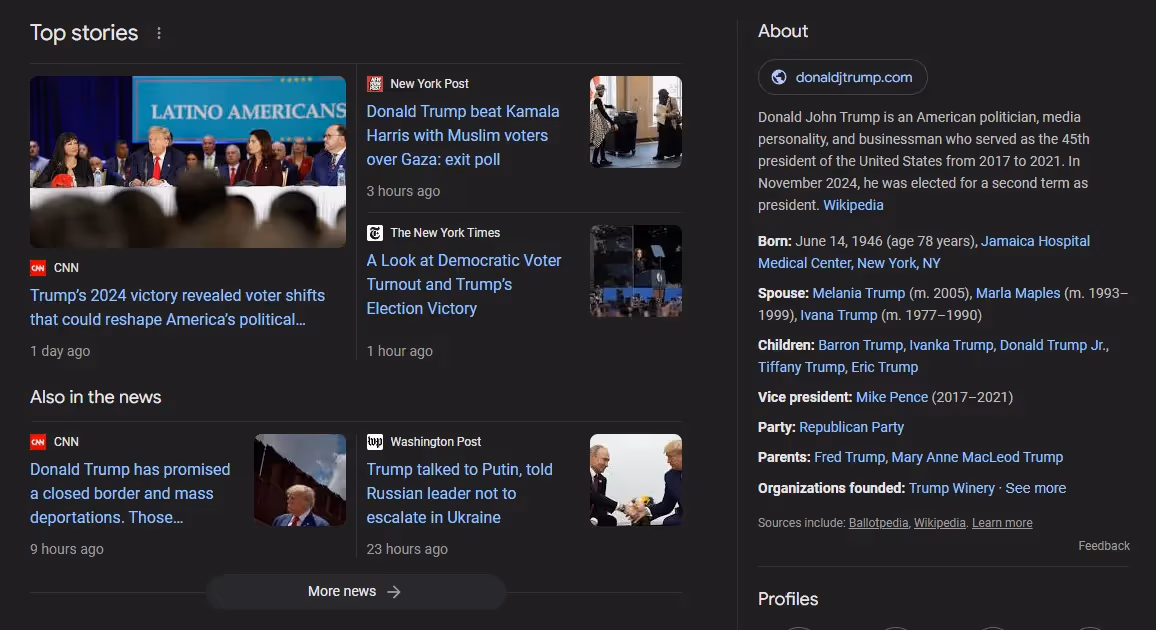Open the Mike Pence link
The height and width of the screenshot is (630, 1156).
(892, 398)
